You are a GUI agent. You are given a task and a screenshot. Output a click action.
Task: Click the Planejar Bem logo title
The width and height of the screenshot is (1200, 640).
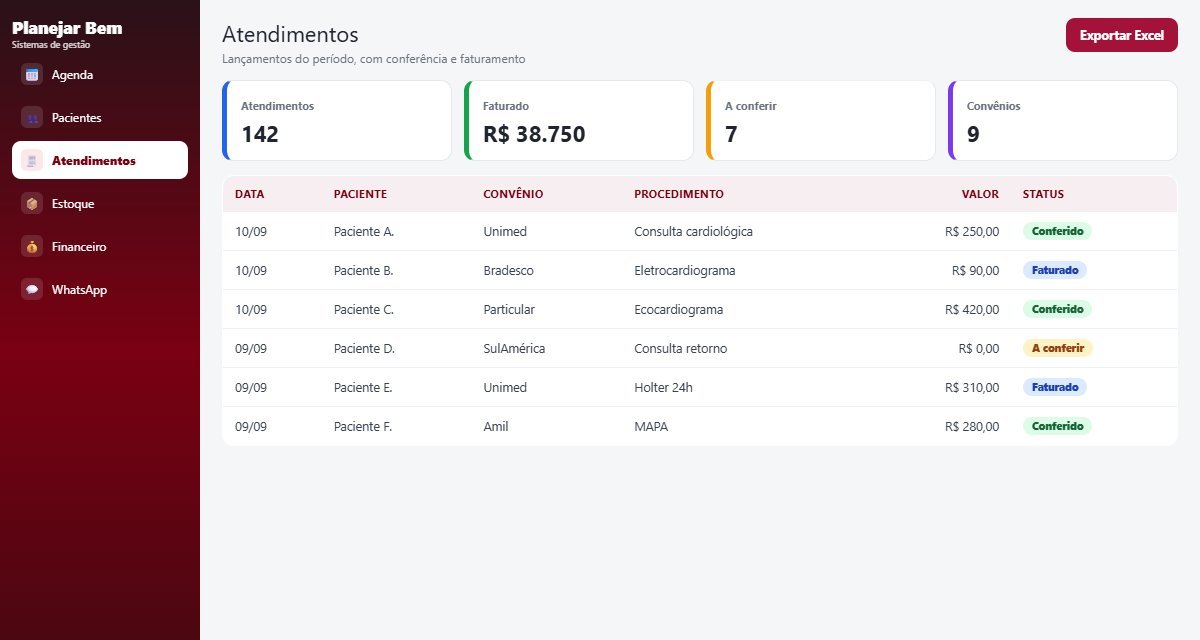point(67,28)
